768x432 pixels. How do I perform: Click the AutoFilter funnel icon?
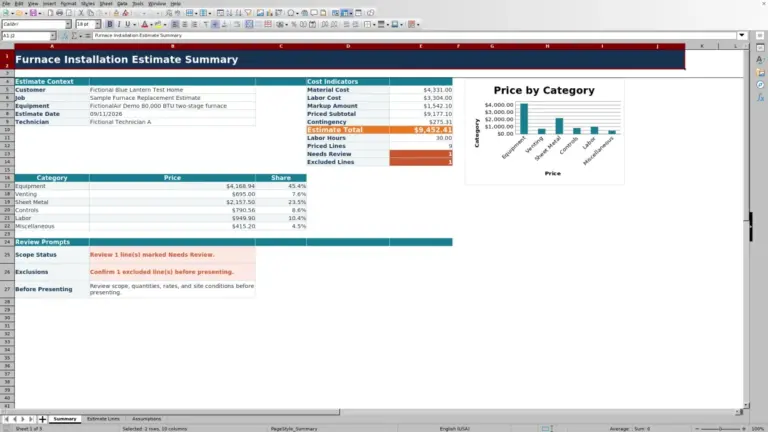248,13
